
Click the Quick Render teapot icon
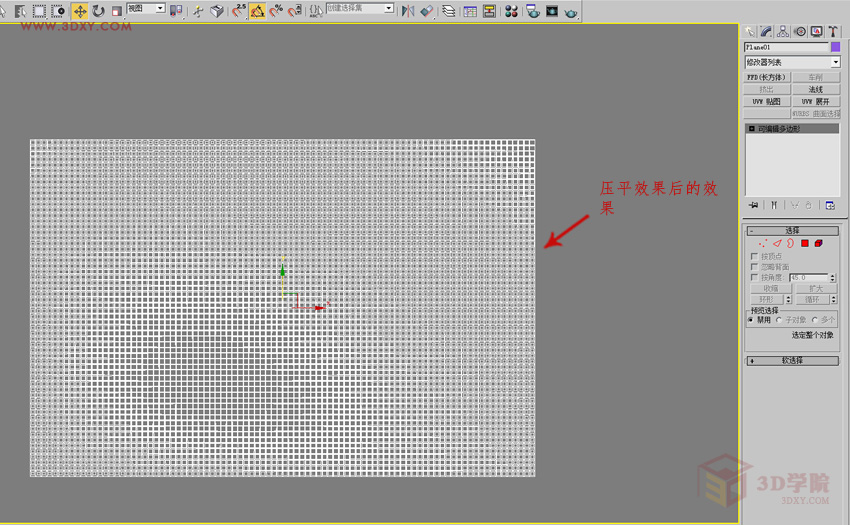tap(570, 11)
